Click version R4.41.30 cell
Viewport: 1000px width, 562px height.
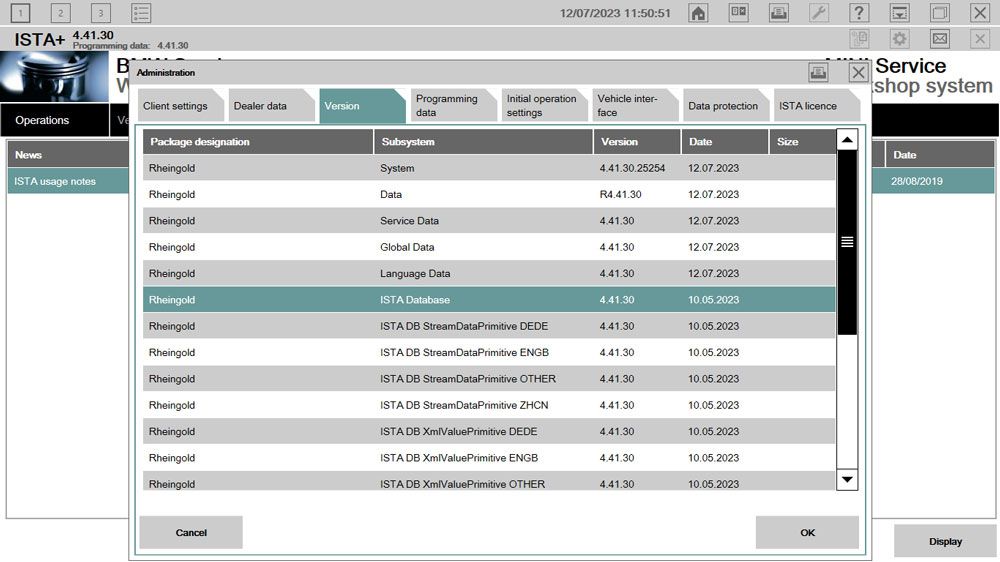(621, 195)
